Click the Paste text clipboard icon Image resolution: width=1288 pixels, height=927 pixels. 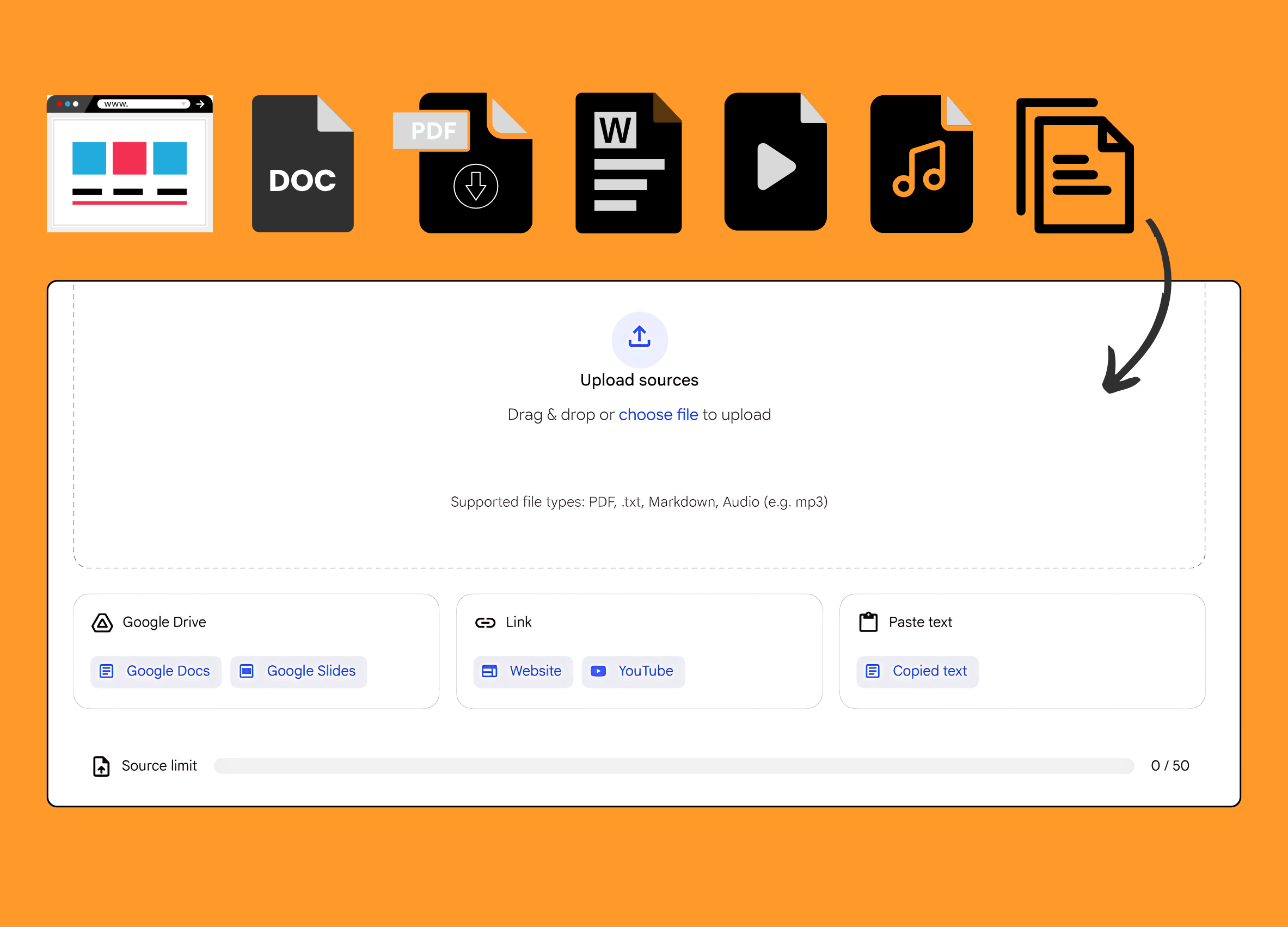[868, 622]
